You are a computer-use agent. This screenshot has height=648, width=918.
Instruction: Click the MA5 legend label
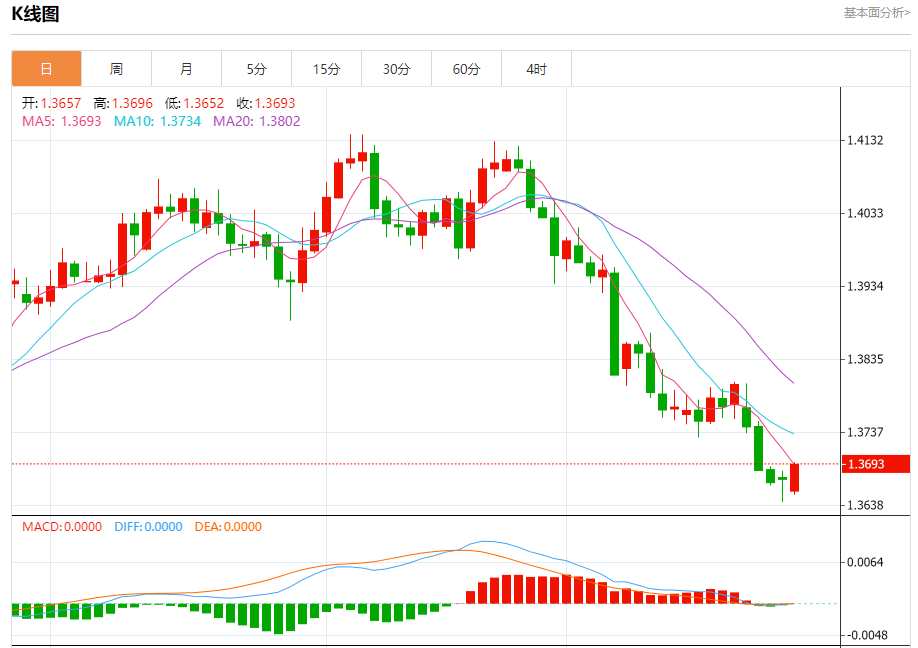(61, 121)
